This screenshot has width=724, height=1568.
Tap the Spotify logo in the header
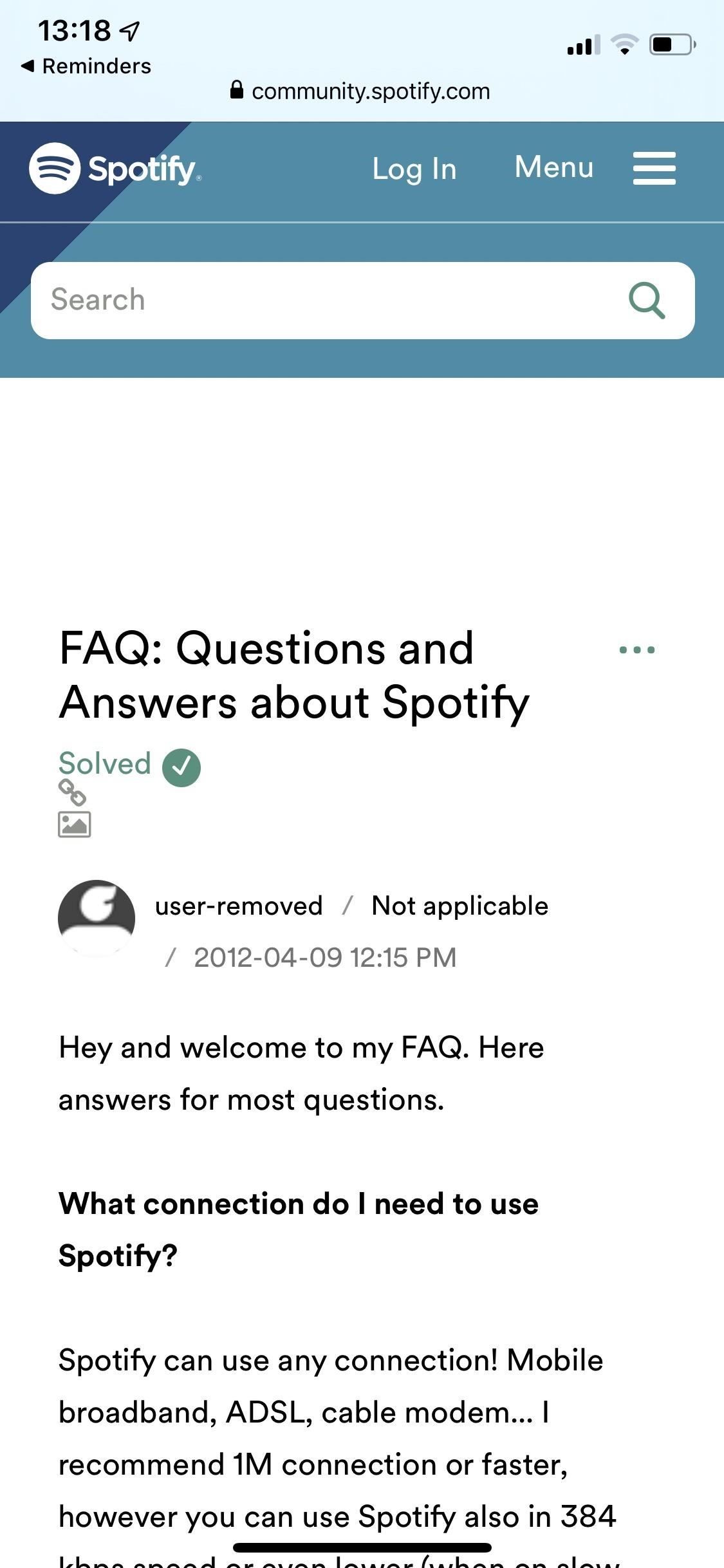point(115,169)
